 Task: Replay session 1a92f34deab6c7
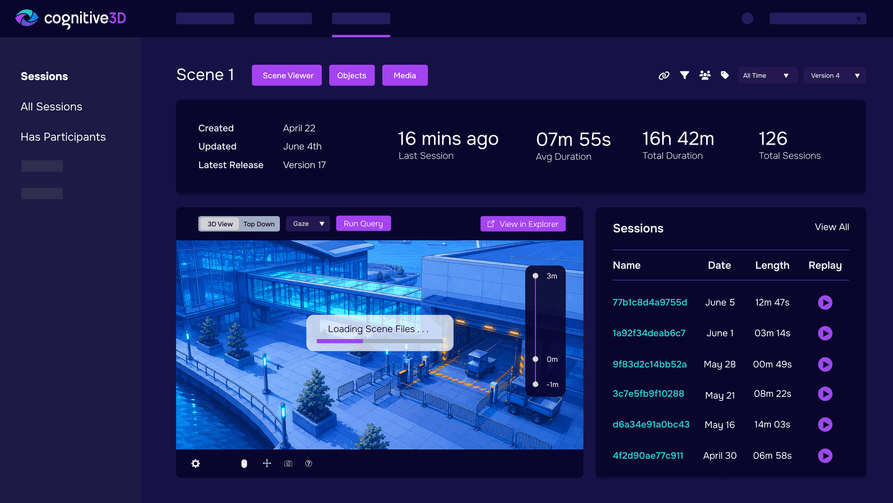825,333
